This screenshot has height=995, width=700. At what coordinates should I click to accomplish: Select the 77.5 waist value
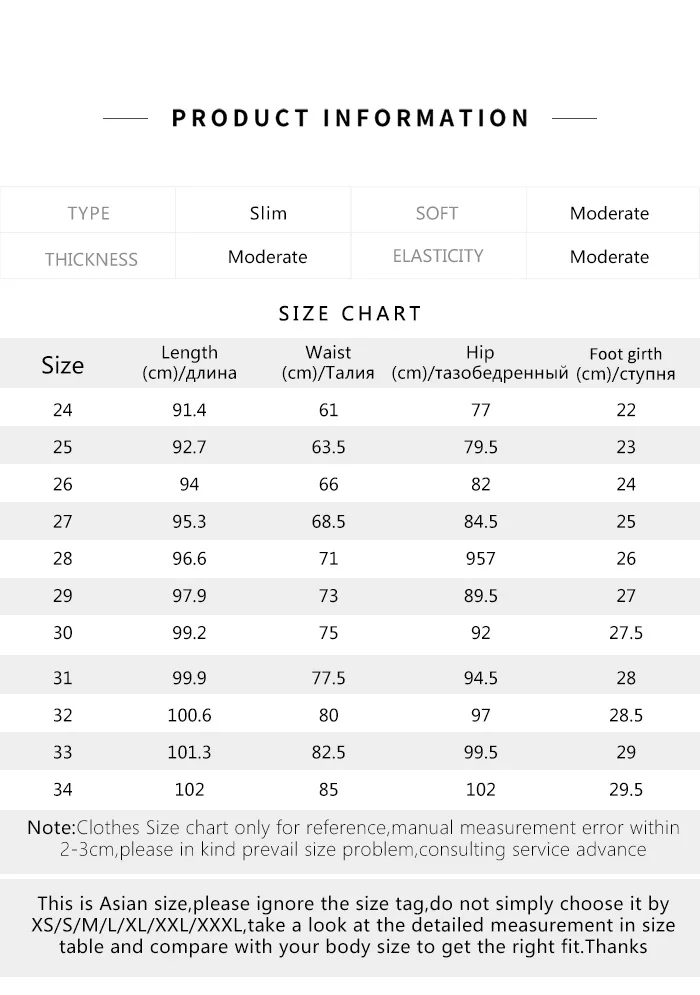328,678
